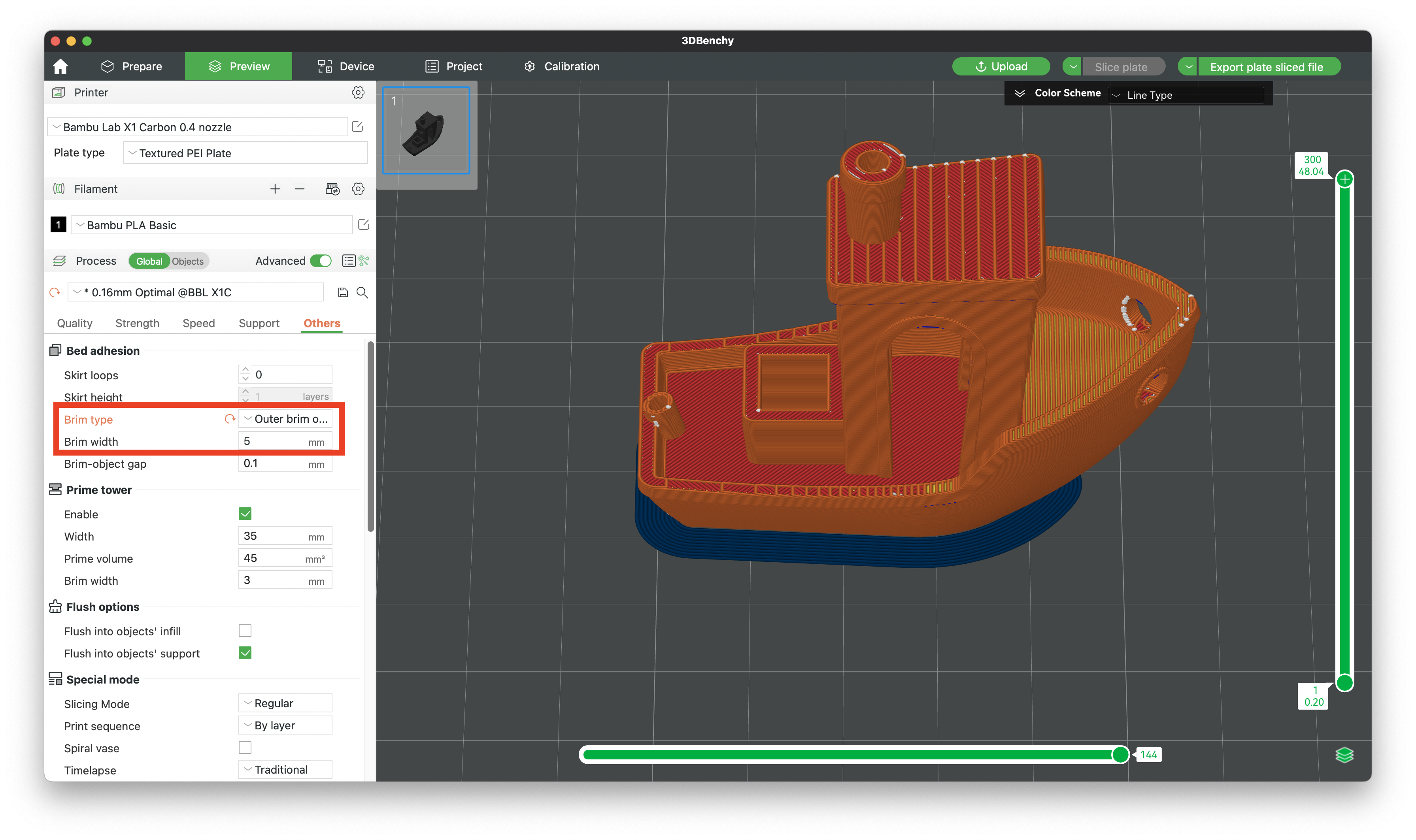Remove a filament with minus icon
The width and height of the screenshot is (1416, 840).
[x=300, y=189]
